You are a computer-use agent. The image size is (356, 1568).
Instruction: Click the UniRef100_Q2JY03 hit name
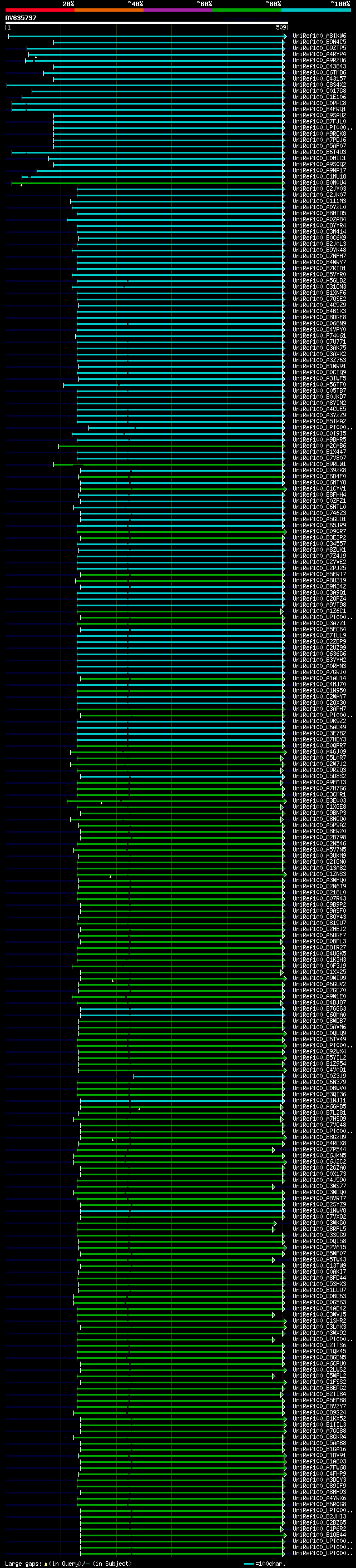point(319,189)
